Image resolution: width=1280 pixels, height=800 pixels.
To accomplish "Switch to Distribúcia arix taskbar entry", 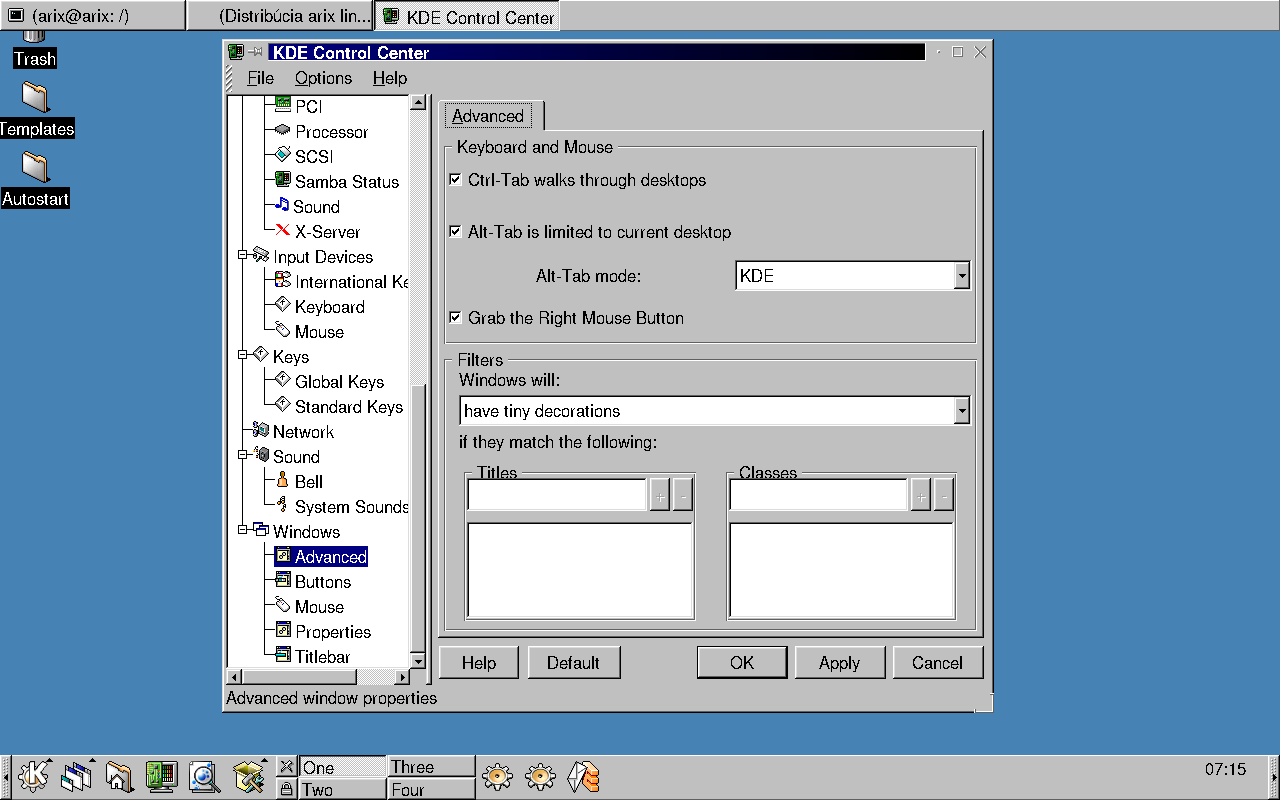I will [280, 16].
